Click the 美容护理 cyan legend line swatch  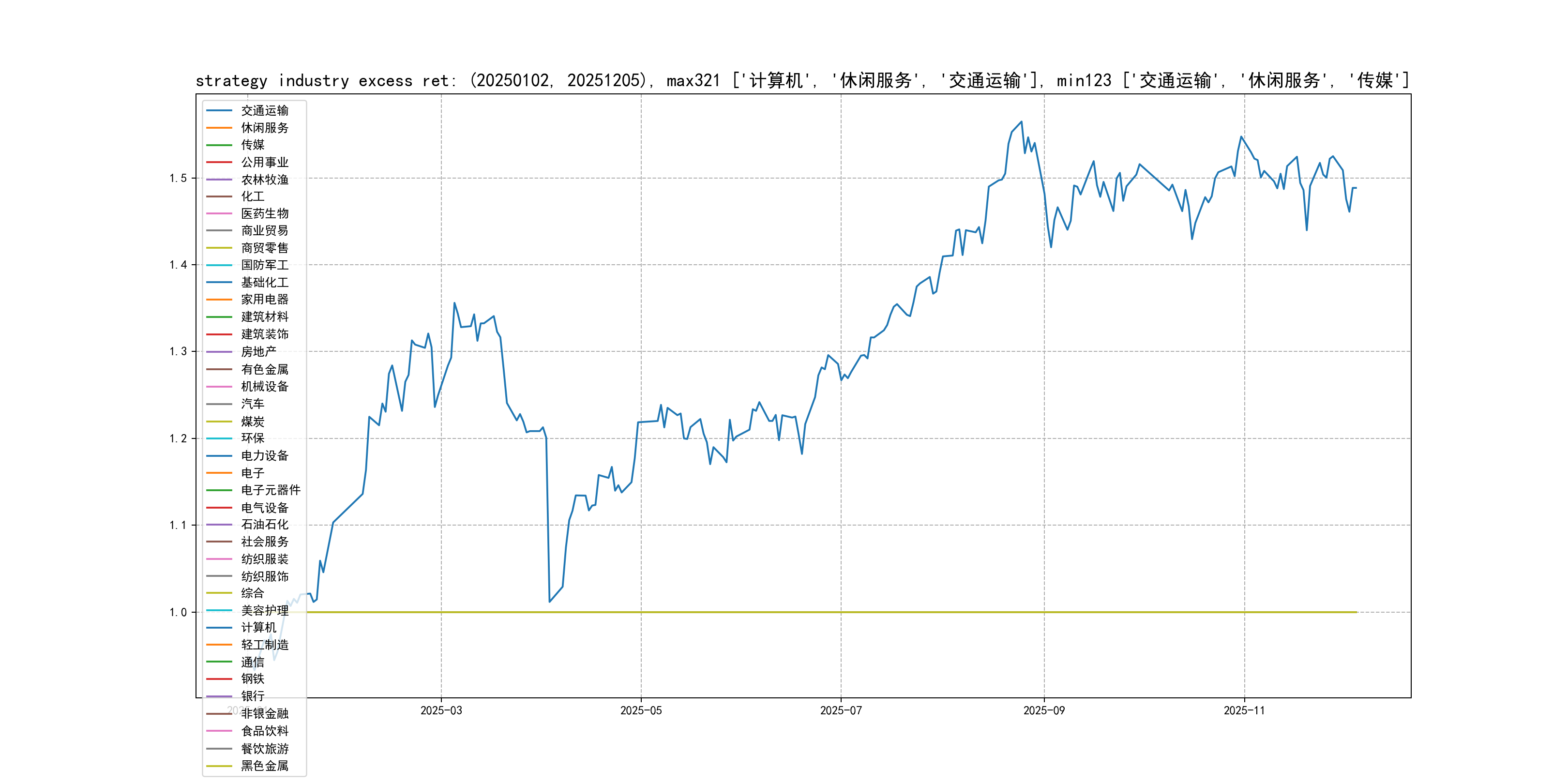(x=219, y=611)
